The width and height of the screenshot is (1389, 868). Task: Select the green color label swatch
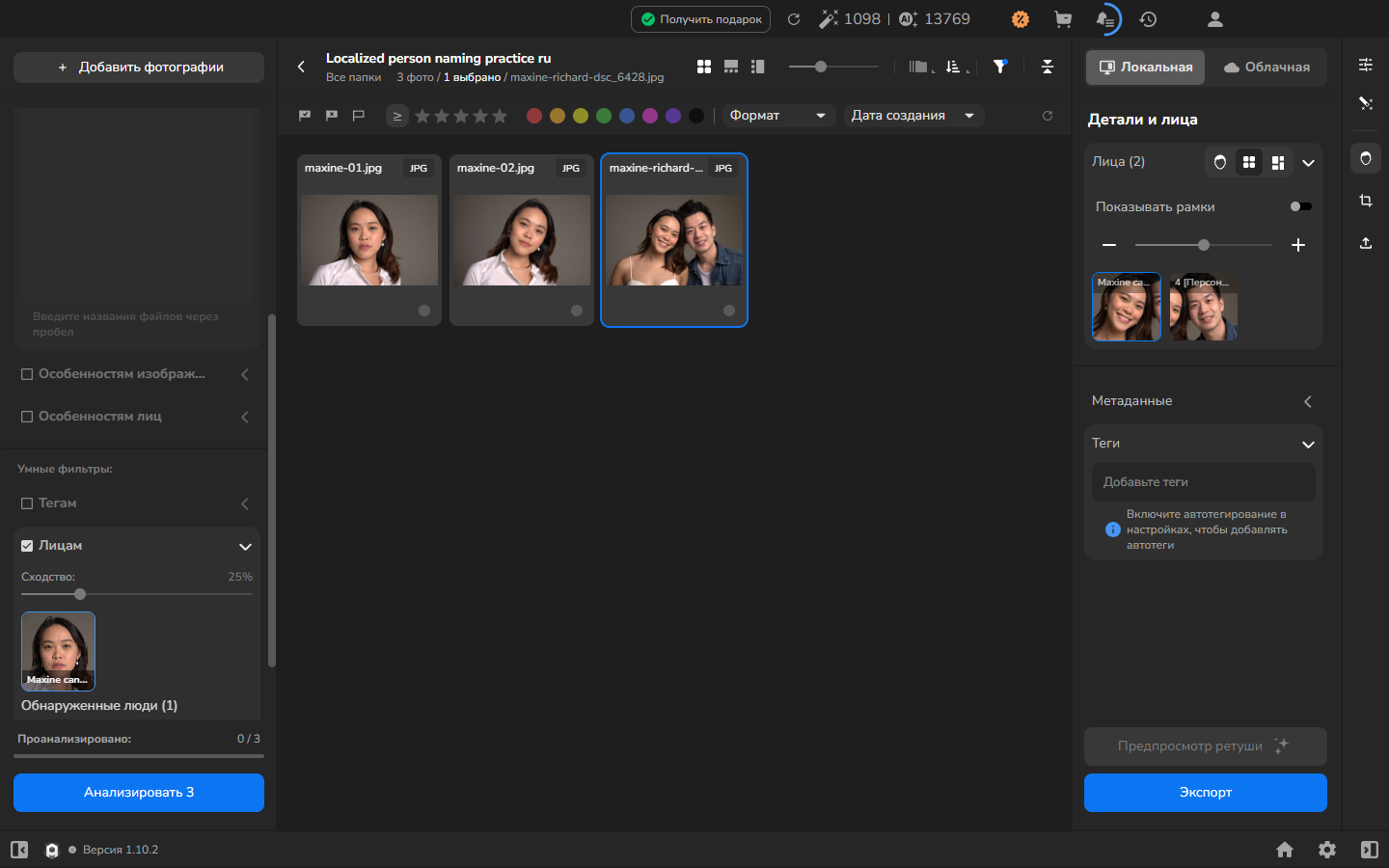(604, 116)
